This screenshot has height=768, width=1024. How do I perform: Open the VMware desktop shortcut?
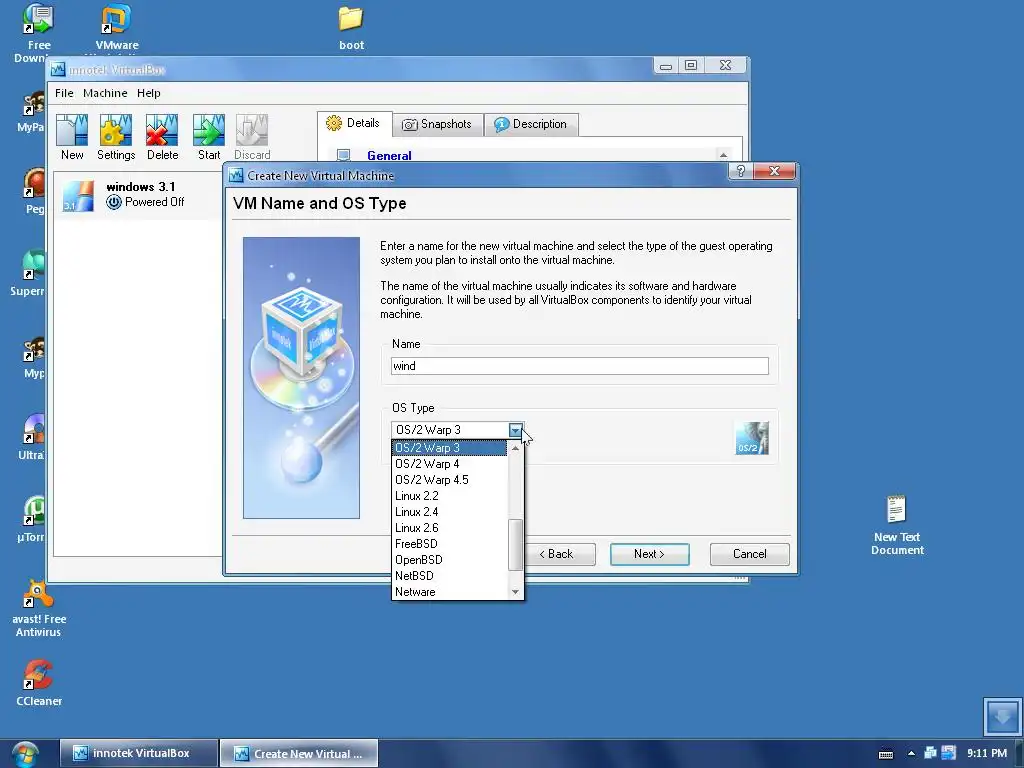117,27
